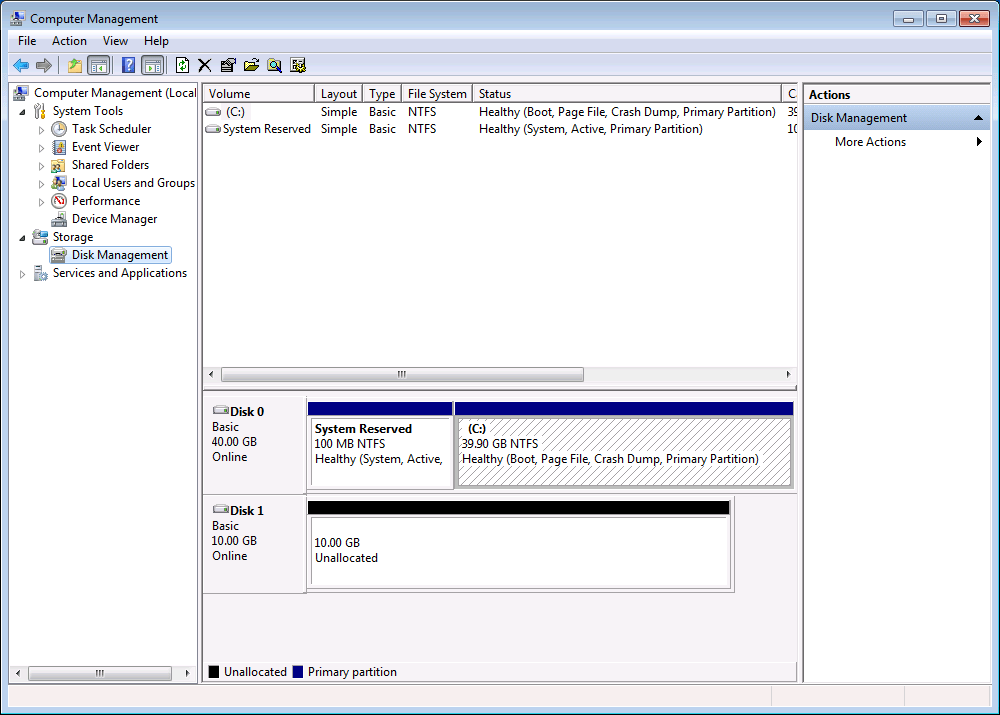This screenshot has width=1000, height=715.
Task: Select Device Manager in the tree
Action: (x=114, y=219)
